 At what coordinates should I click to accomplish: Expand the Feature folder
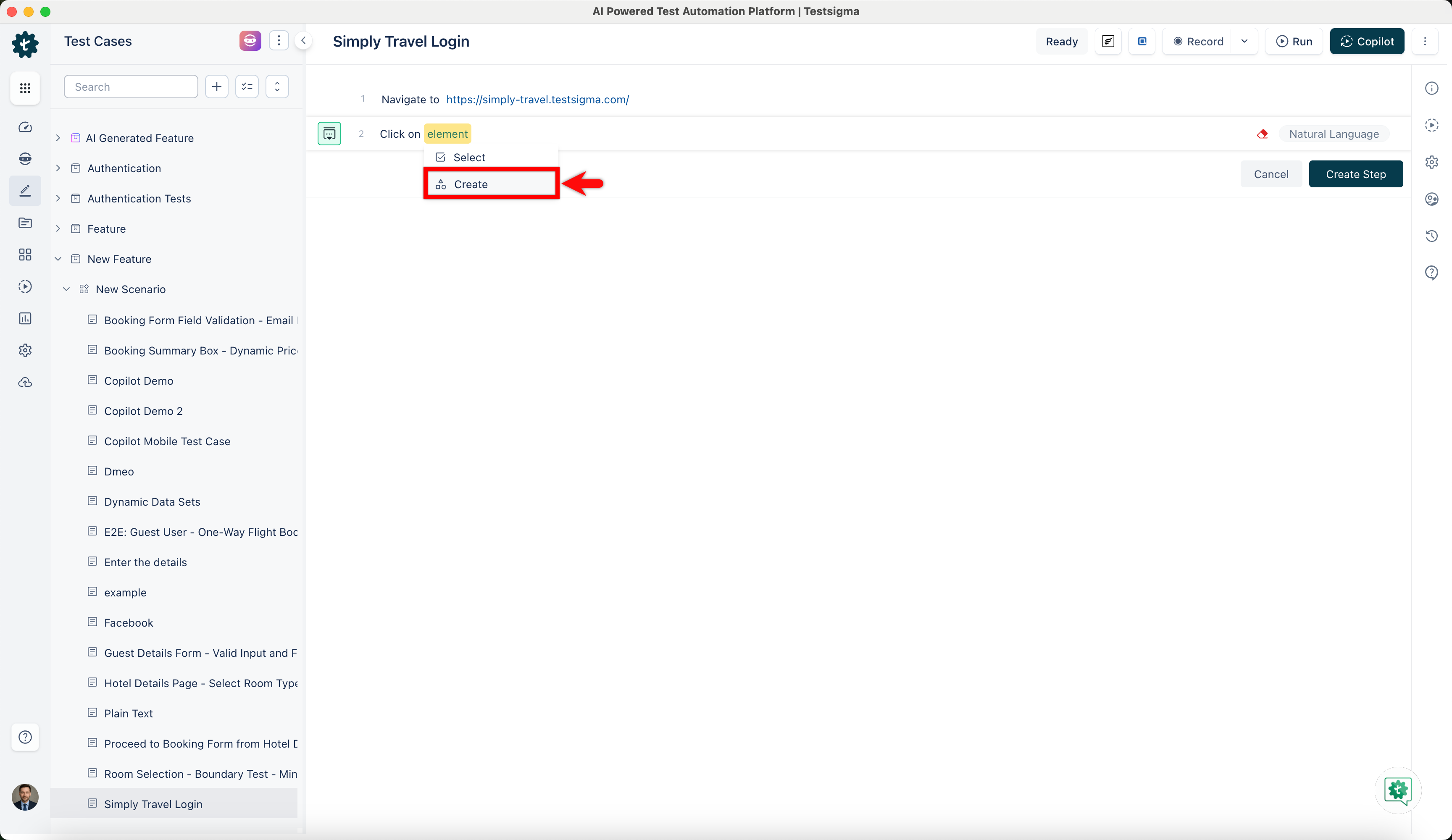[58, 229]
